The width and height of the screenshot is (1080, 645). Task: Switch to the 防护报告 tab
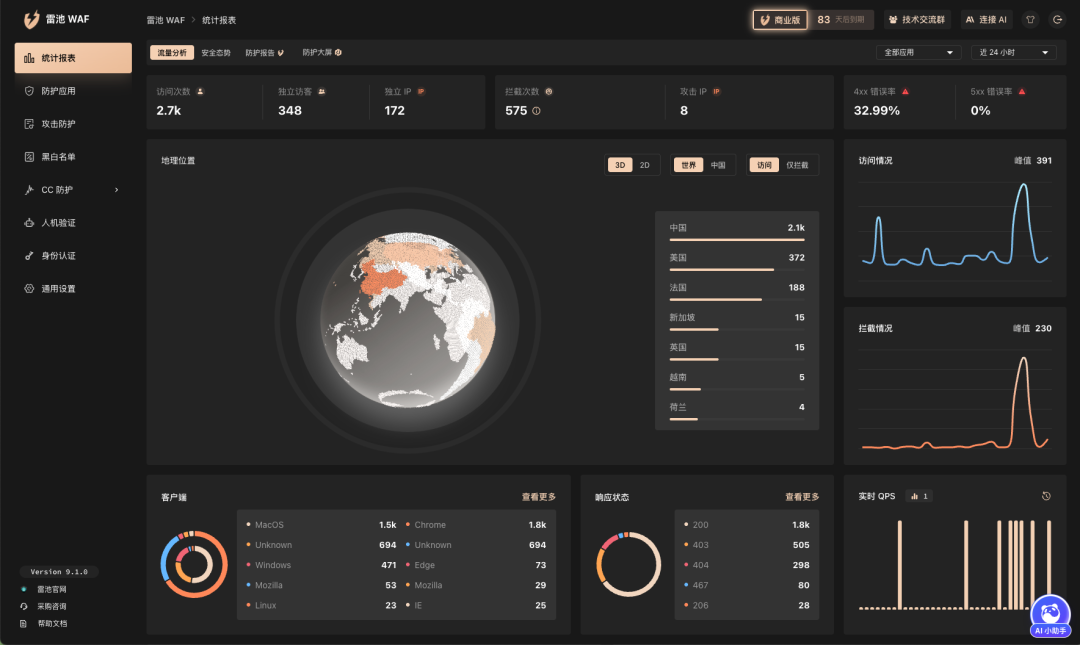point(264,52)
